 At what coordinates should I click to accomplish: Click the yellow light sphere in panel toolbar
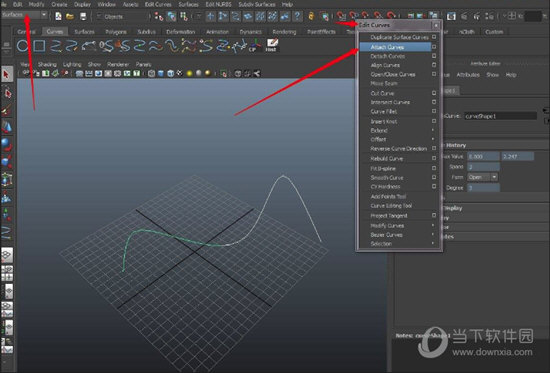pyautogui.click(x=189, y=73)
